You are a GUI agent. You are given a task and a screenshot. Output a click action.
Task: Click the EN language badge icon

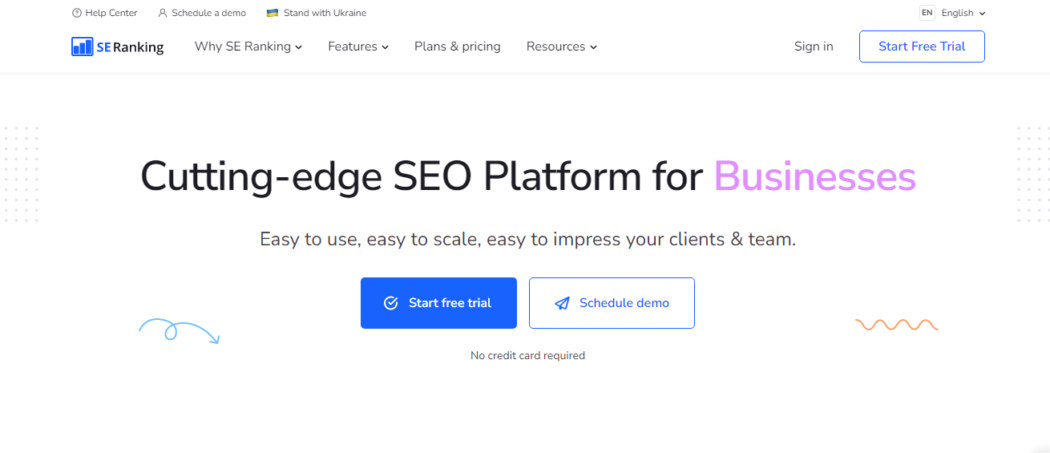927,13
